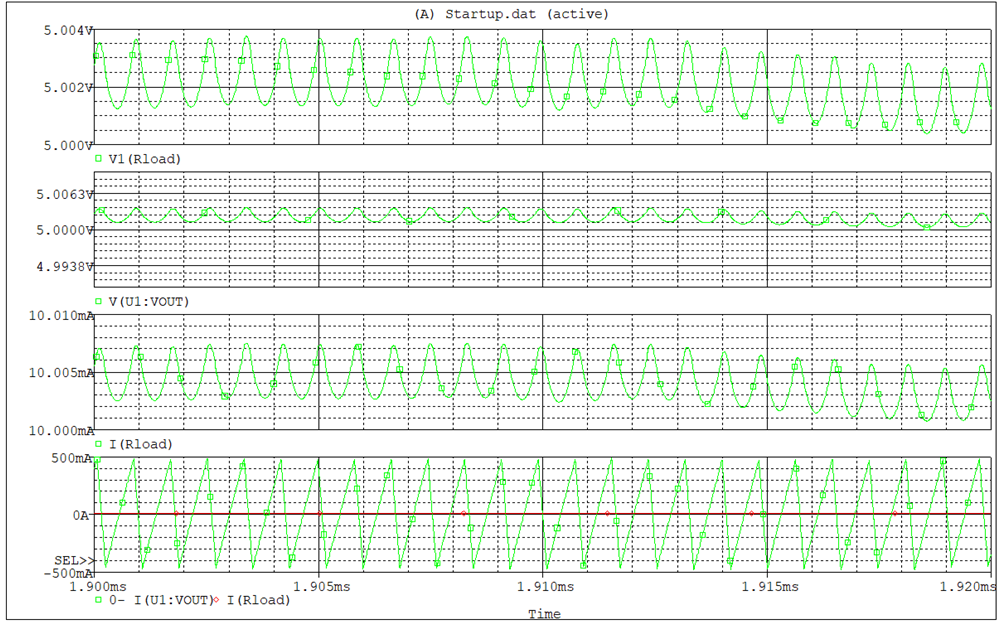This screenshot has width=1000, height=624.
Task: Click the 4.9938V y-axis label
Action: point(64,266)
